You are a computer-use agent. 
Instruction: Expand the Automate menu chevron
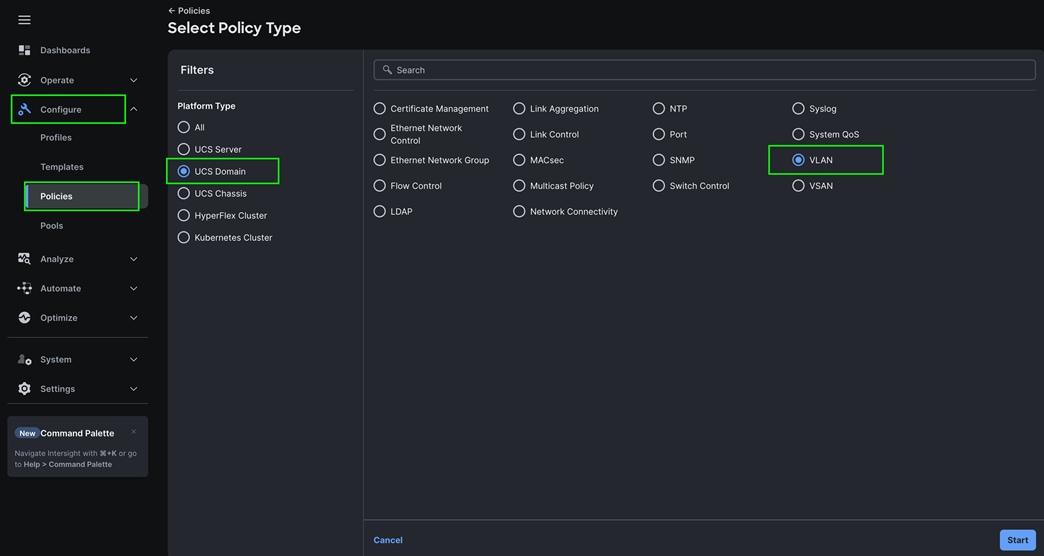pyautogui.click(x=134, y=288)
